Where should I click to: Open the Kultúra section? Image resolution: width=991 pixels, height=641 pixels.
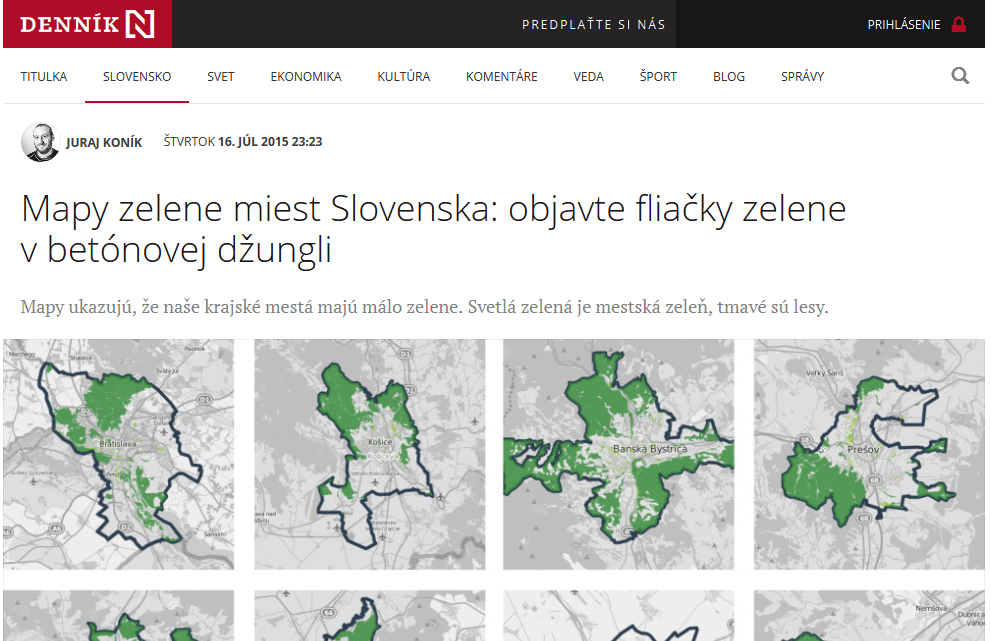(403, 76)
